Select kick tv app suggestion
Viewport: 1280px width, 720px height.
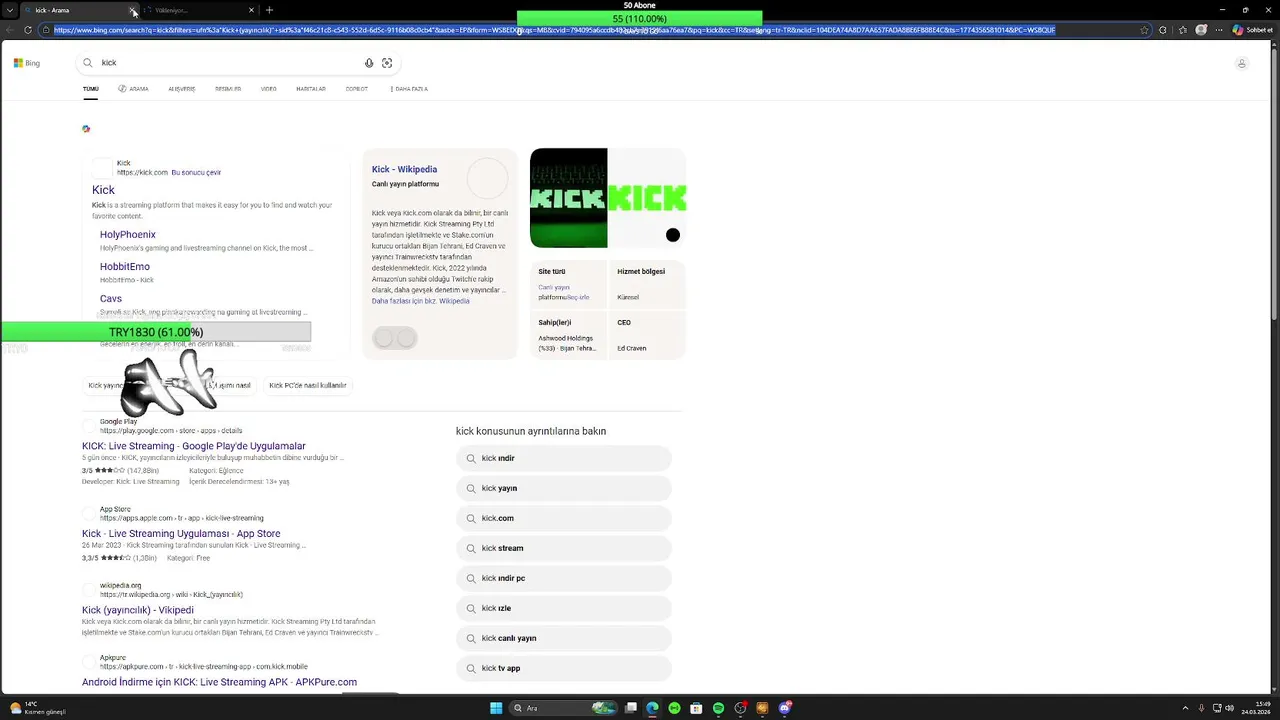coord(564,668)
